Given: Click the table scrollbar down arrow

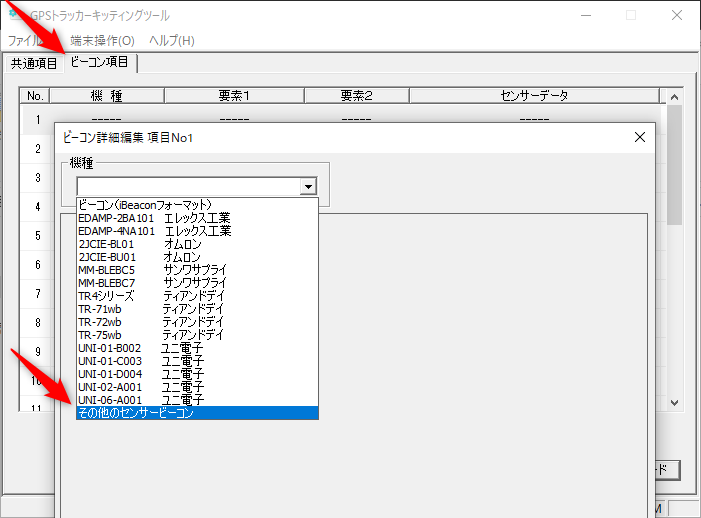Looking at the screenshot, I should 674,403.
